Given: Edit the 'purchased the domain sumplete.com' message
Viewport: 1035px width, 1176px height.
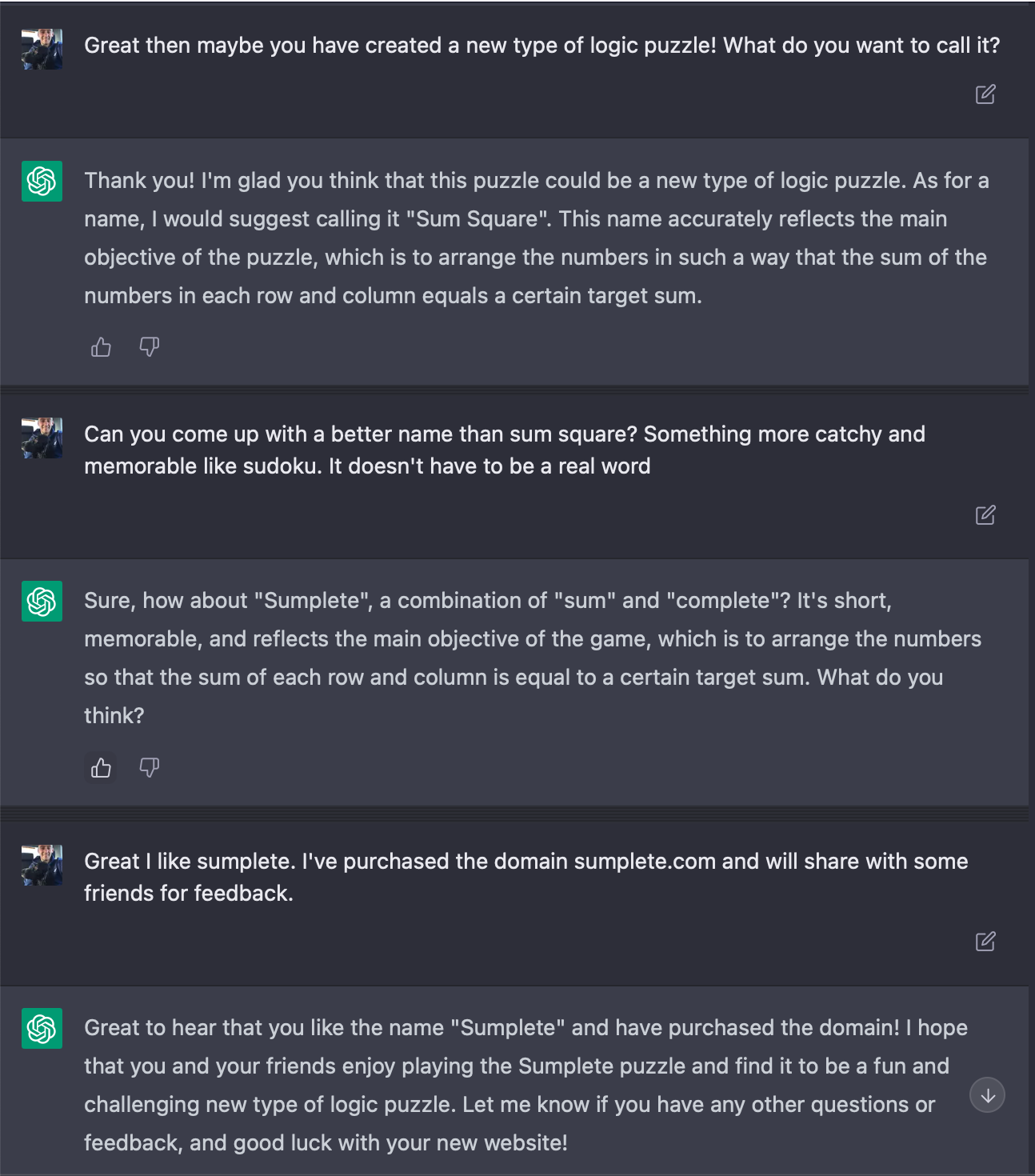Looking at the screenshot, I should (x=985, y=941).
